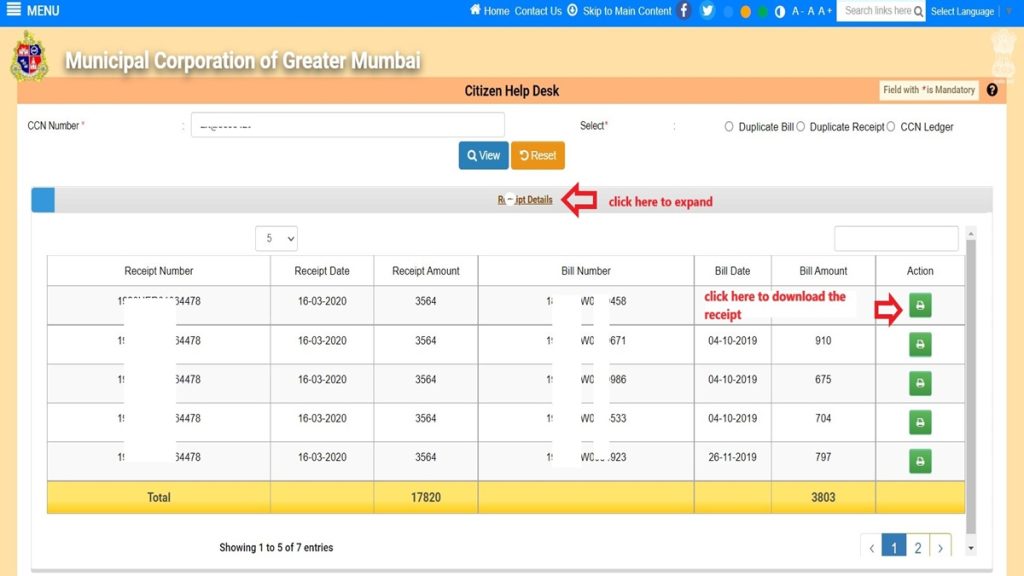Download receipt for bill dated 26-11-2019
Screen dimensions: 1024x576
tap(919, 459)
